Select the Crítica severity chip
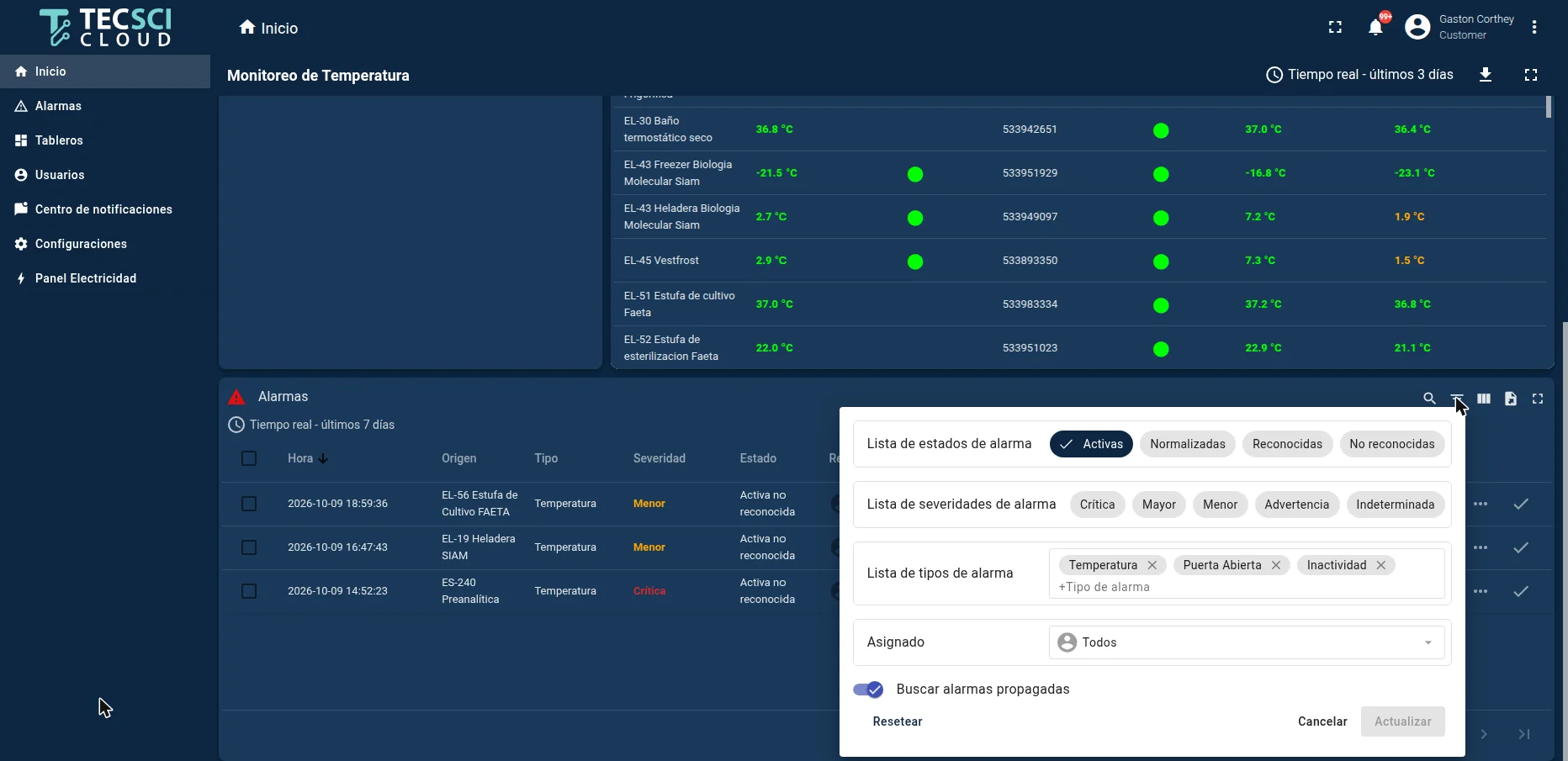 [1097, 505]
